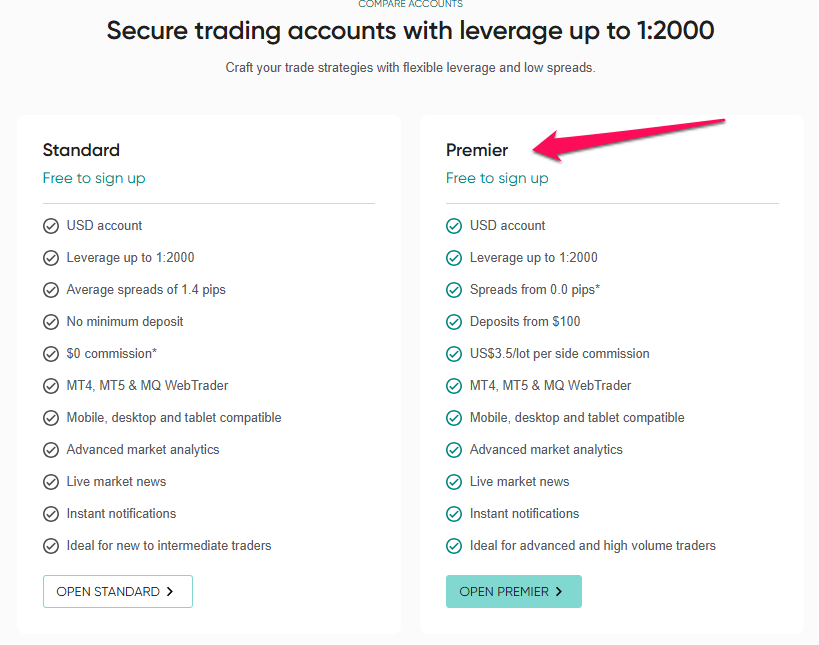Click the checkmark icon beside Standard USD account
Viewport: 819px width, 645px height.
click(51, 226)
